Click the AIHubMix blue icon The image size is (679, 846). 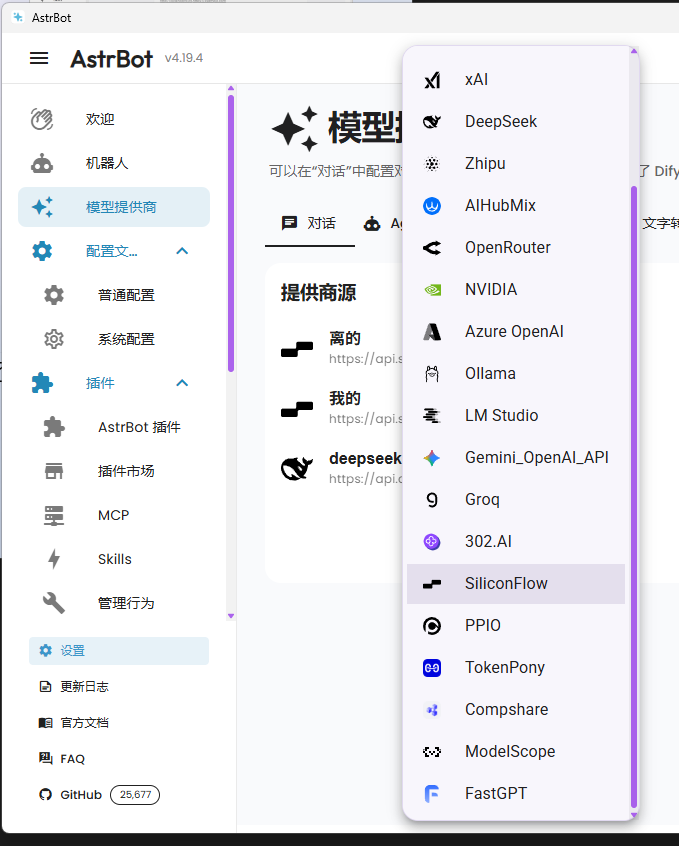432,206
